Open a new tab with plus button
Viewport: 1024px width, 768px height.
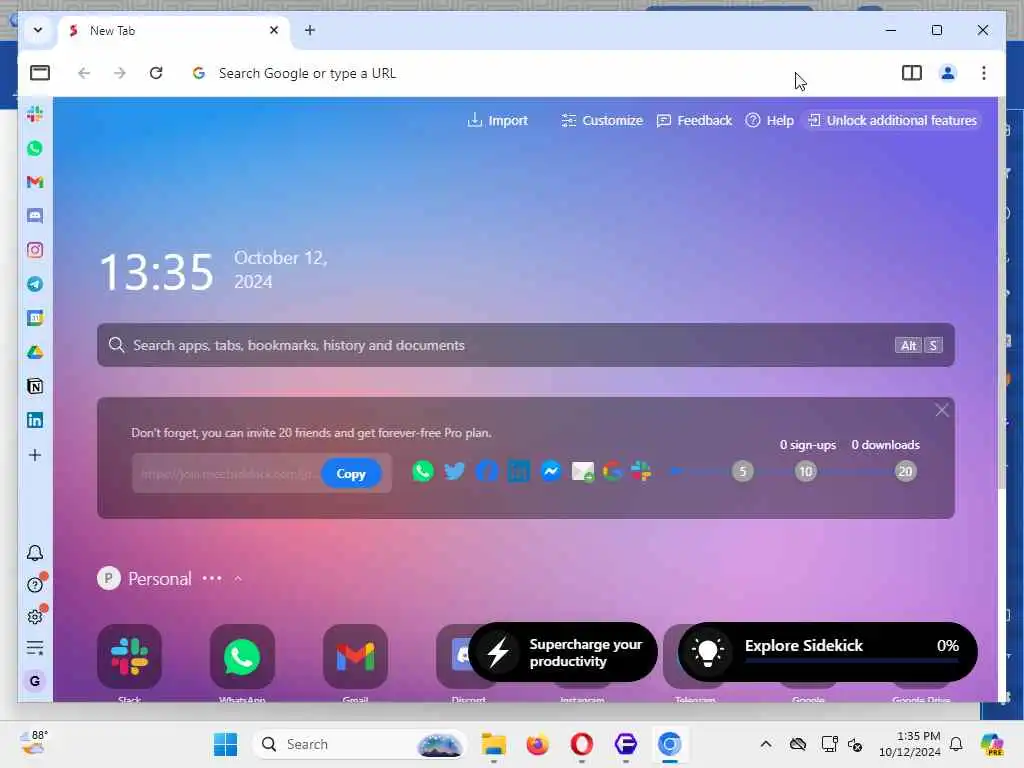click(x=310, y=30)
